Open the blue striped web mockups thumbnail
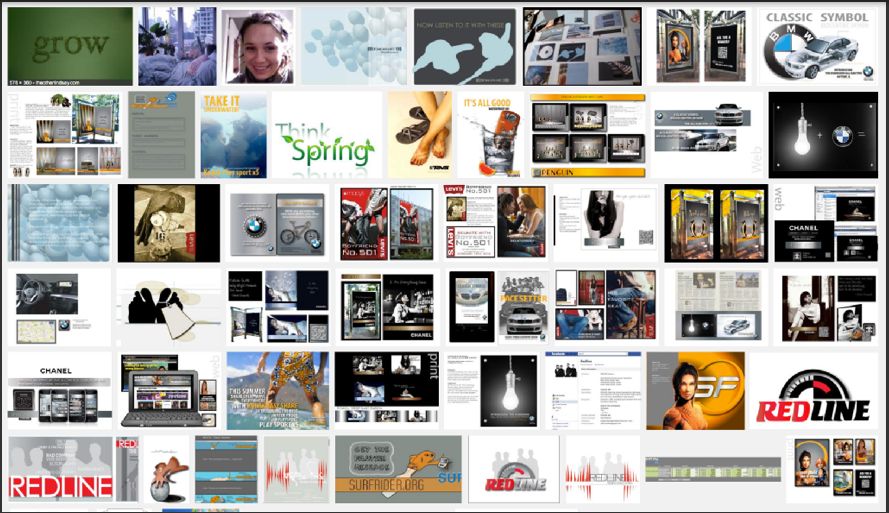This screenshot has width=889, height=513. tap(226, 469)
